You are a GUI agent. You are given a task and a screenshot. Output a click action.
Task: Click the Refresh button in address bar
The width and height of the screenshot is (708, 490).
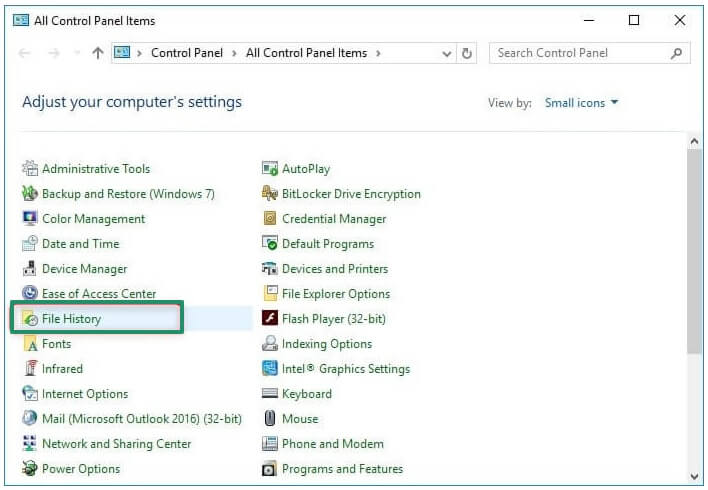point(467,54)
